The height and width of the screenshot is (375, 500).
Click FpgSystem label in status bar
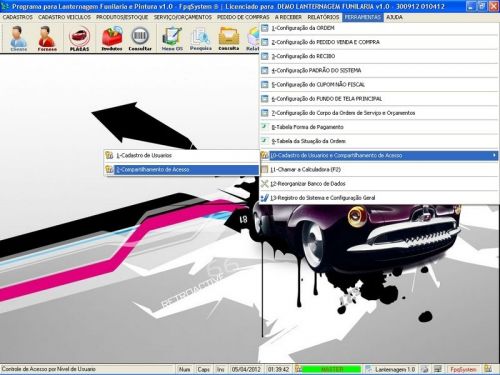[x=463, y=369]
